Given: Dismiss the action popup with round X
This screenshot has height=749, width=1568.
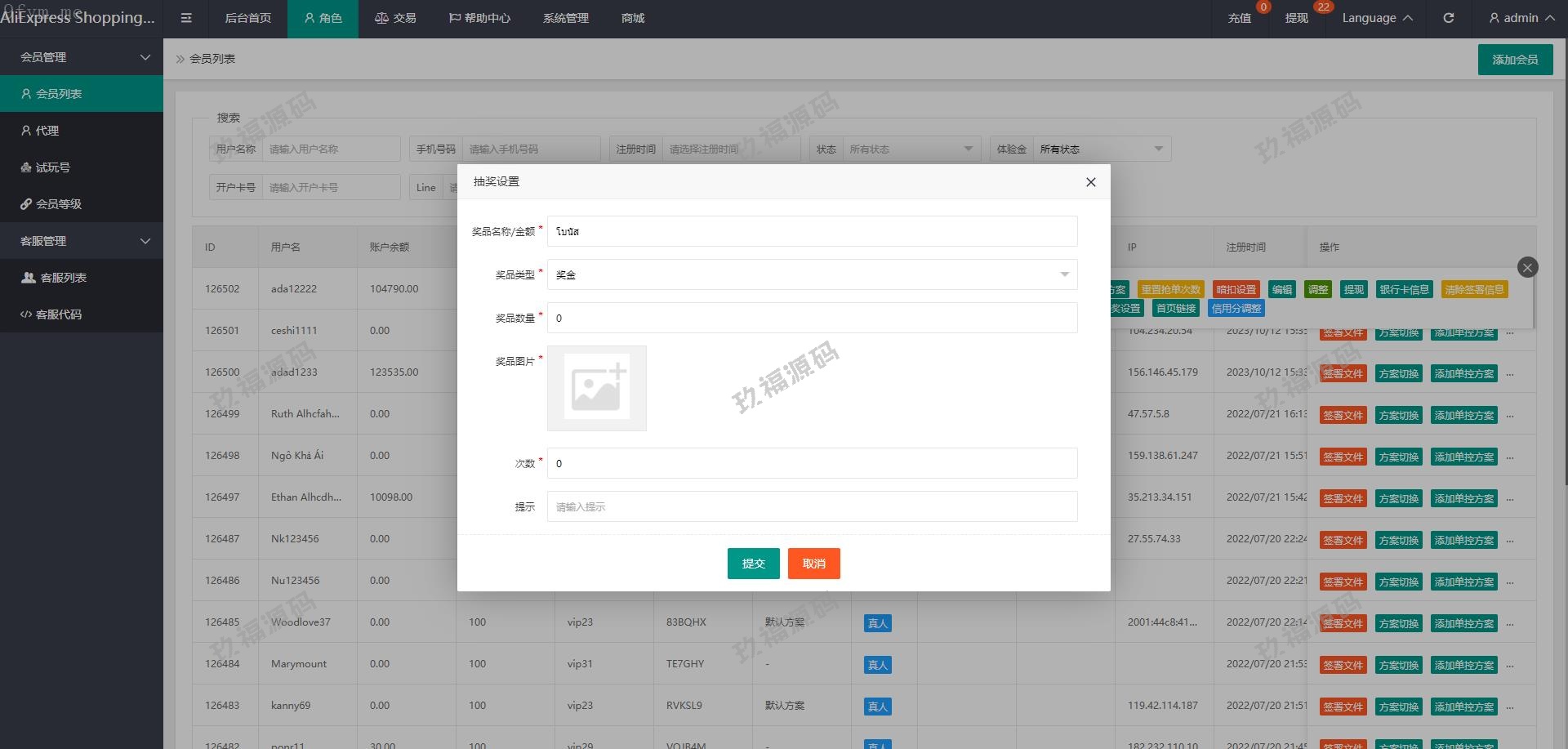Looking at the screenshot, I should pos(1527,267).
